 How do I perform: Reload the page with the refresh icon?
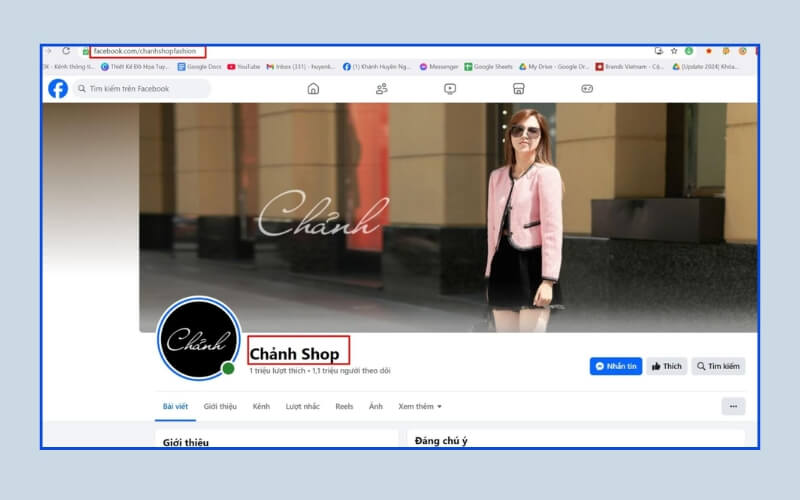pyautogui.click(x=66, y=51)
